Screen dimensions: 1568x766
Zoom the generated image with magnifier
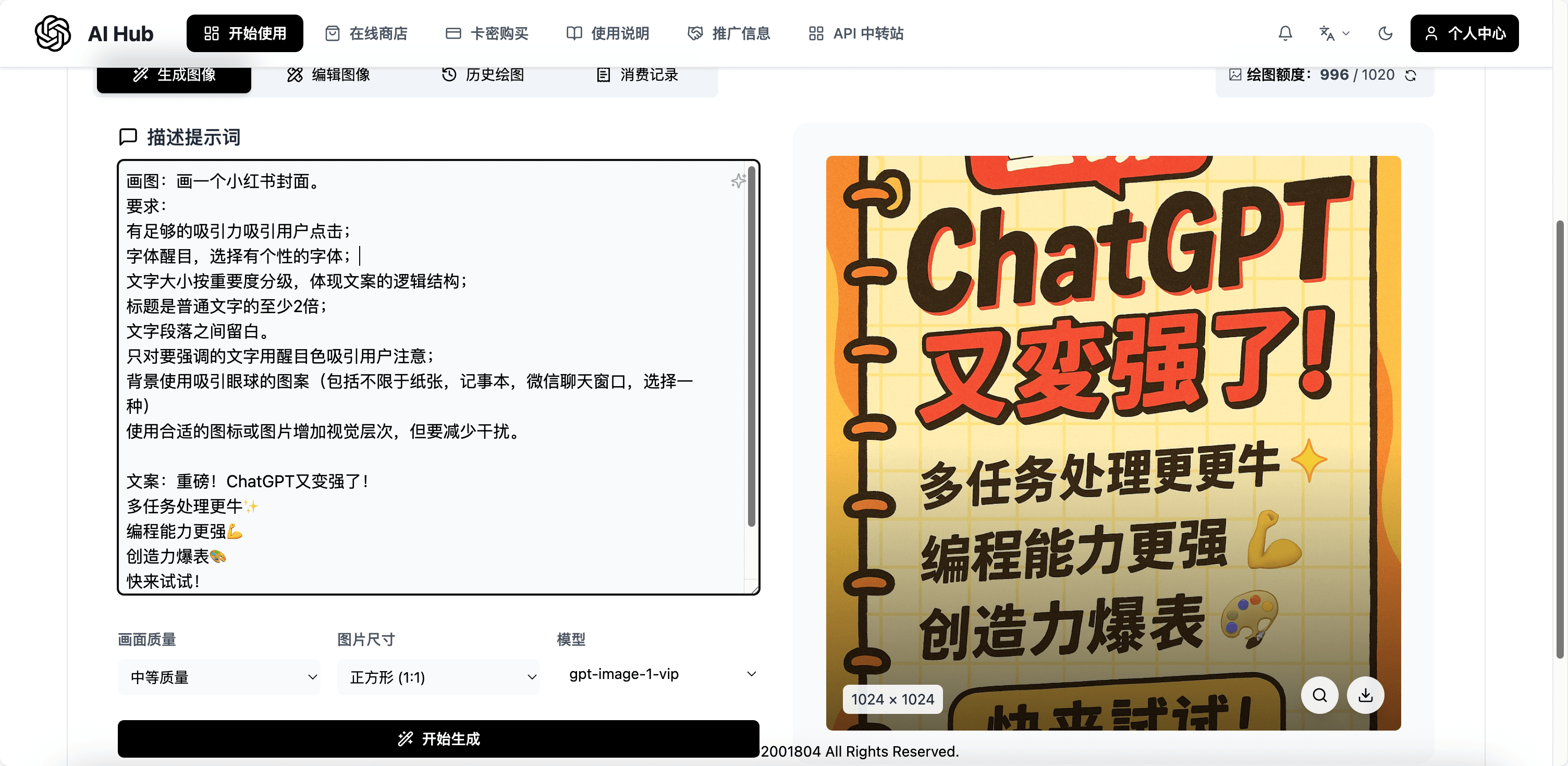[x=1319, y=695]
